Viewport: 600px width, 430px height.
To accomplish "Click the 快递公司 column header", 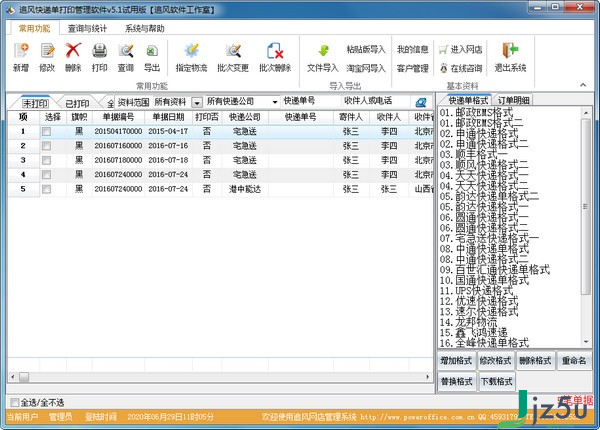I will click(245, 117).
